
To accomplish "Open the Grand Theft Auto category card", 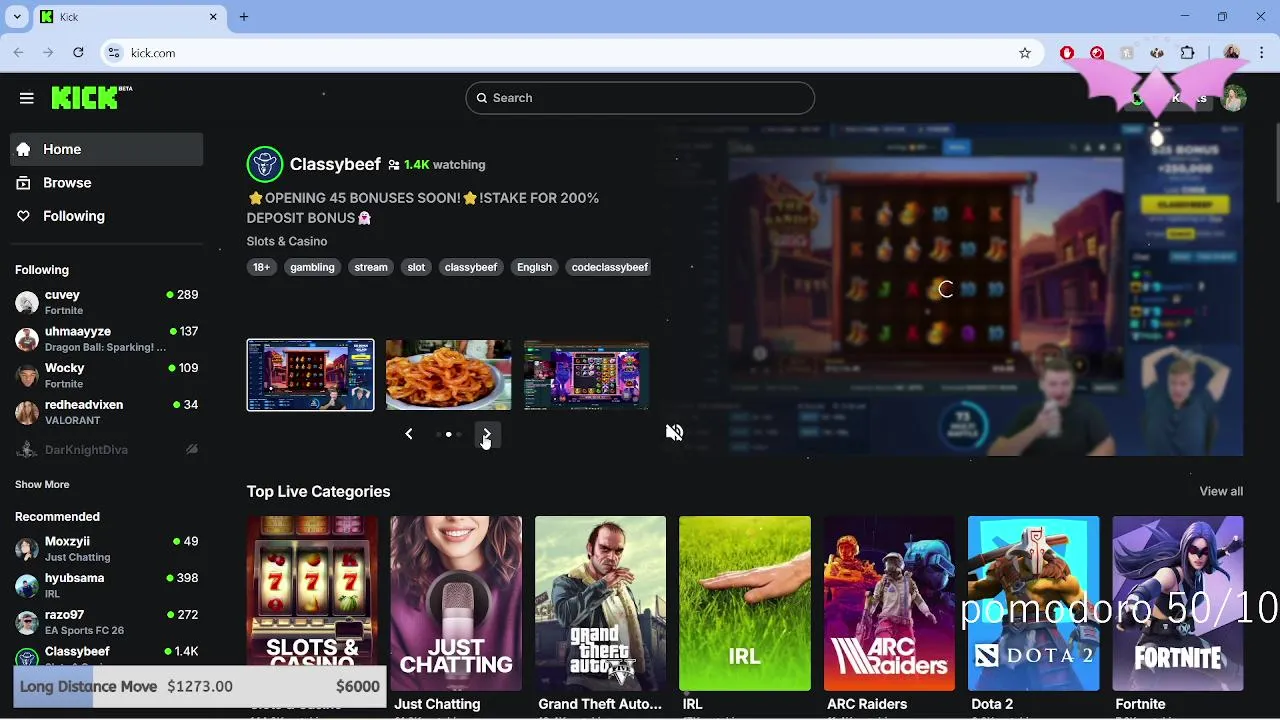I will click(600, 604).
